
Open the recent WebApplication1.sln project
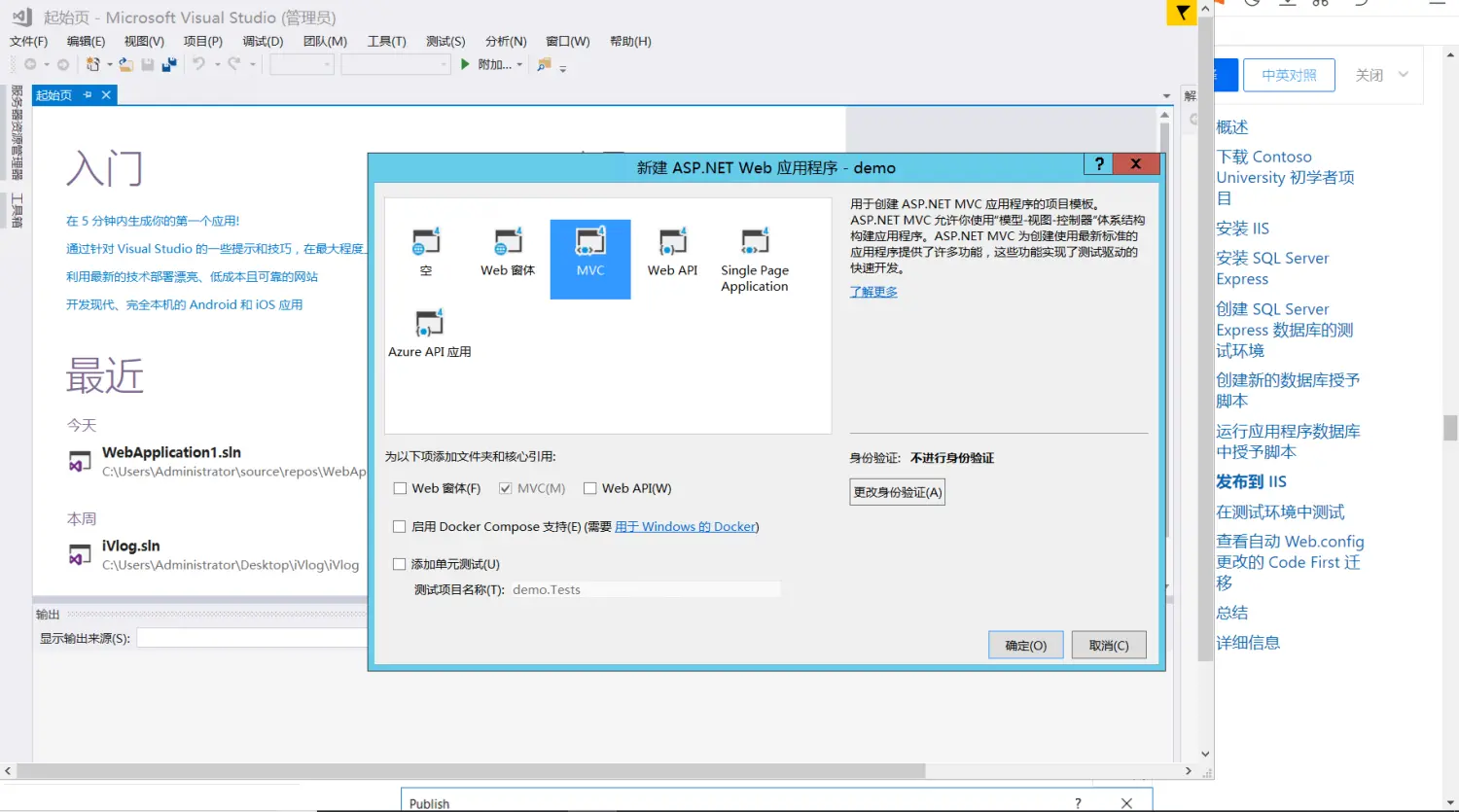coord(217,462)
